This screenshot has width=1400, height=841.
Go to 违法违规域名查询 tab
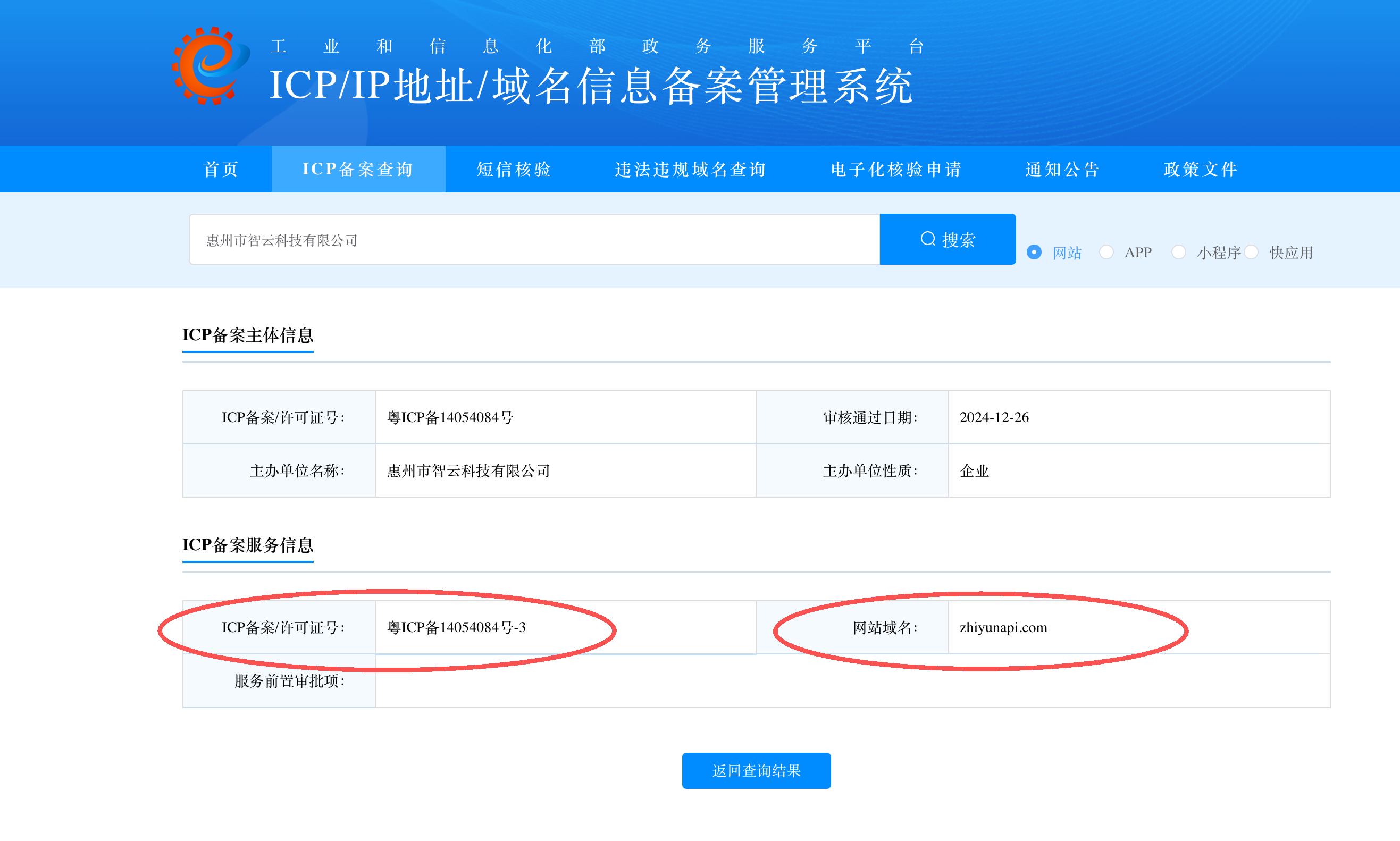(x=691, y=169)
